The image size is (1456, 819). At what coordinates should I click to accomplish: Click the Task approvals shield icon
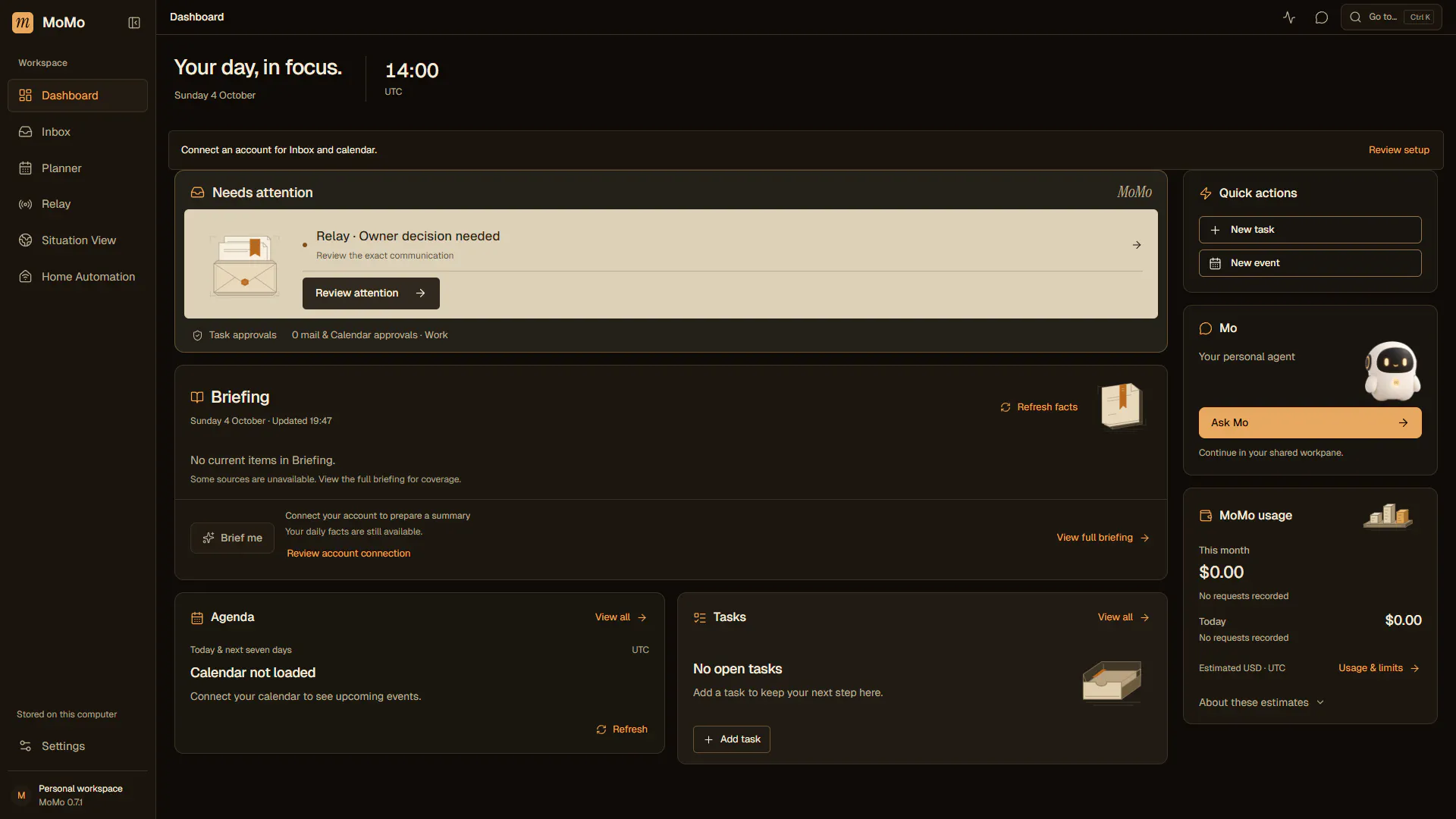pos(197,335)
